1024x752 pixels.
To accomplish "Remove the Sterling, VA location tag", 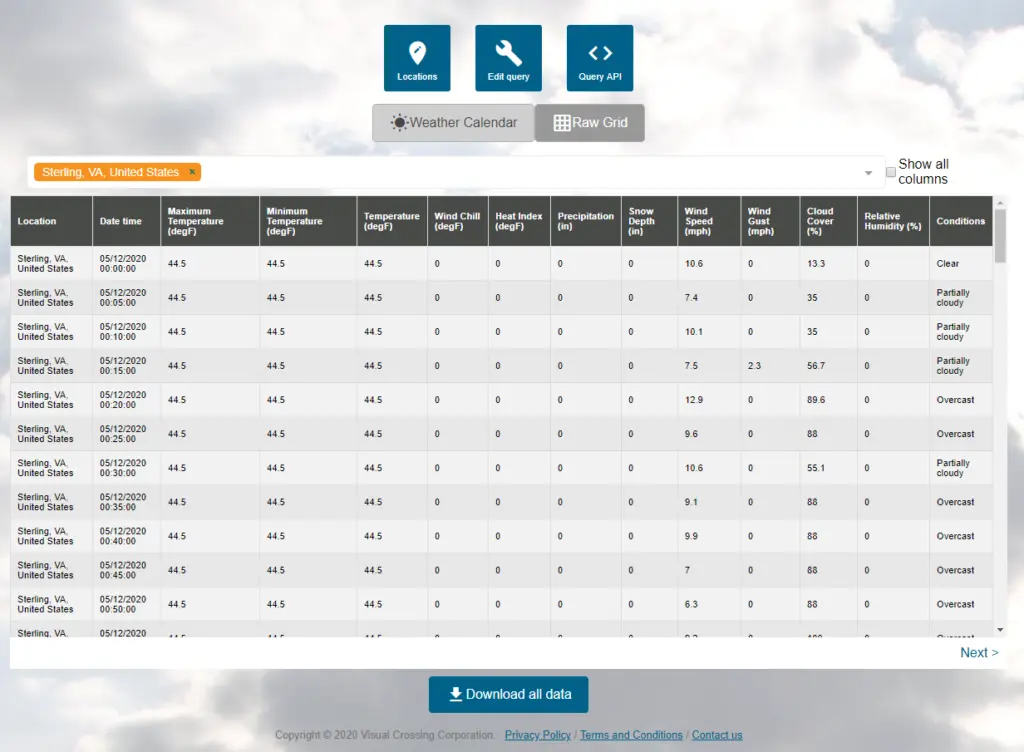I will [x=192, y=172].
